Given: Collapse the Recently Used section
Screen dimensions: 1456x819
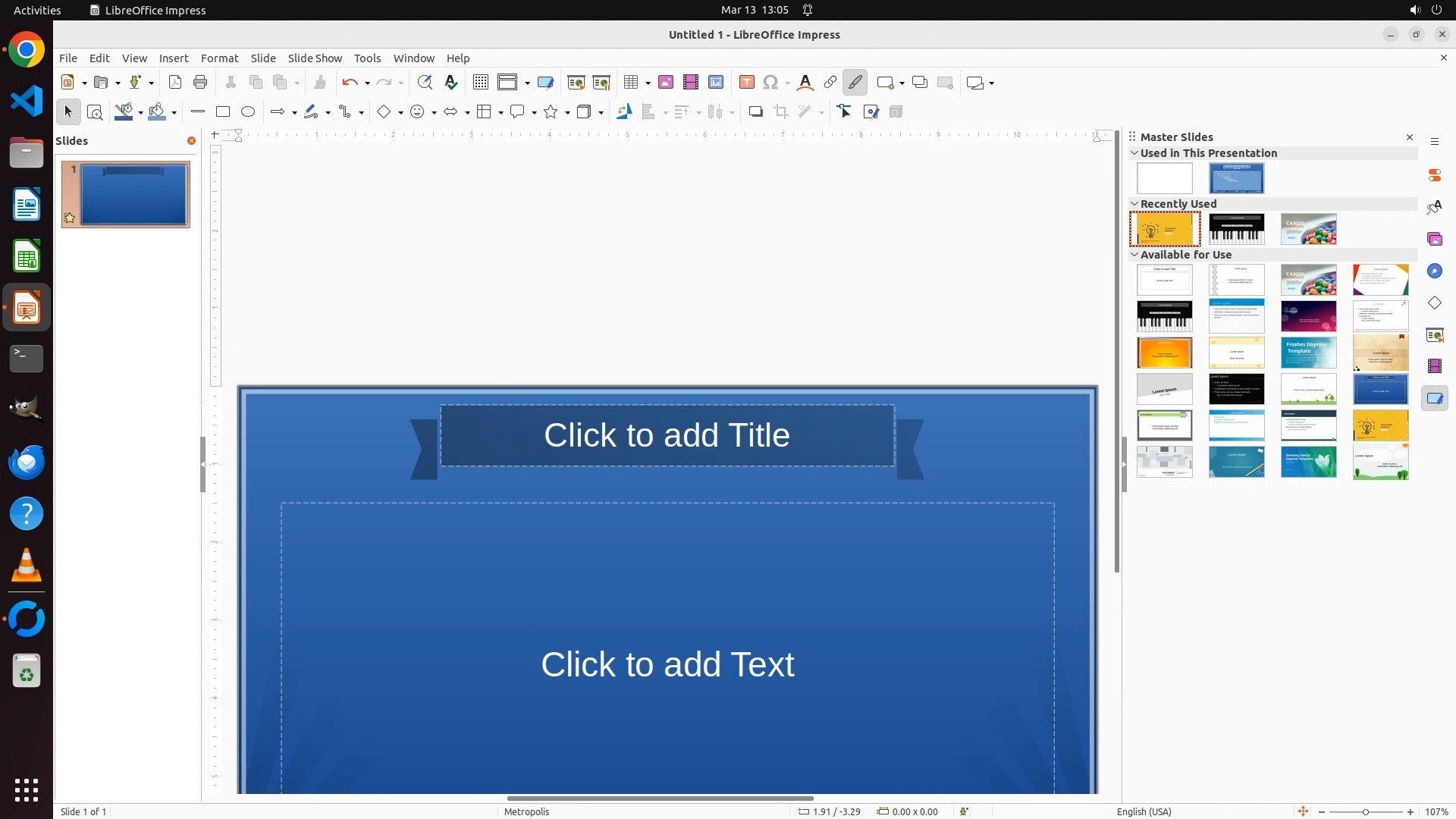Looking at the screenshot, I should tap(1134, 204).
